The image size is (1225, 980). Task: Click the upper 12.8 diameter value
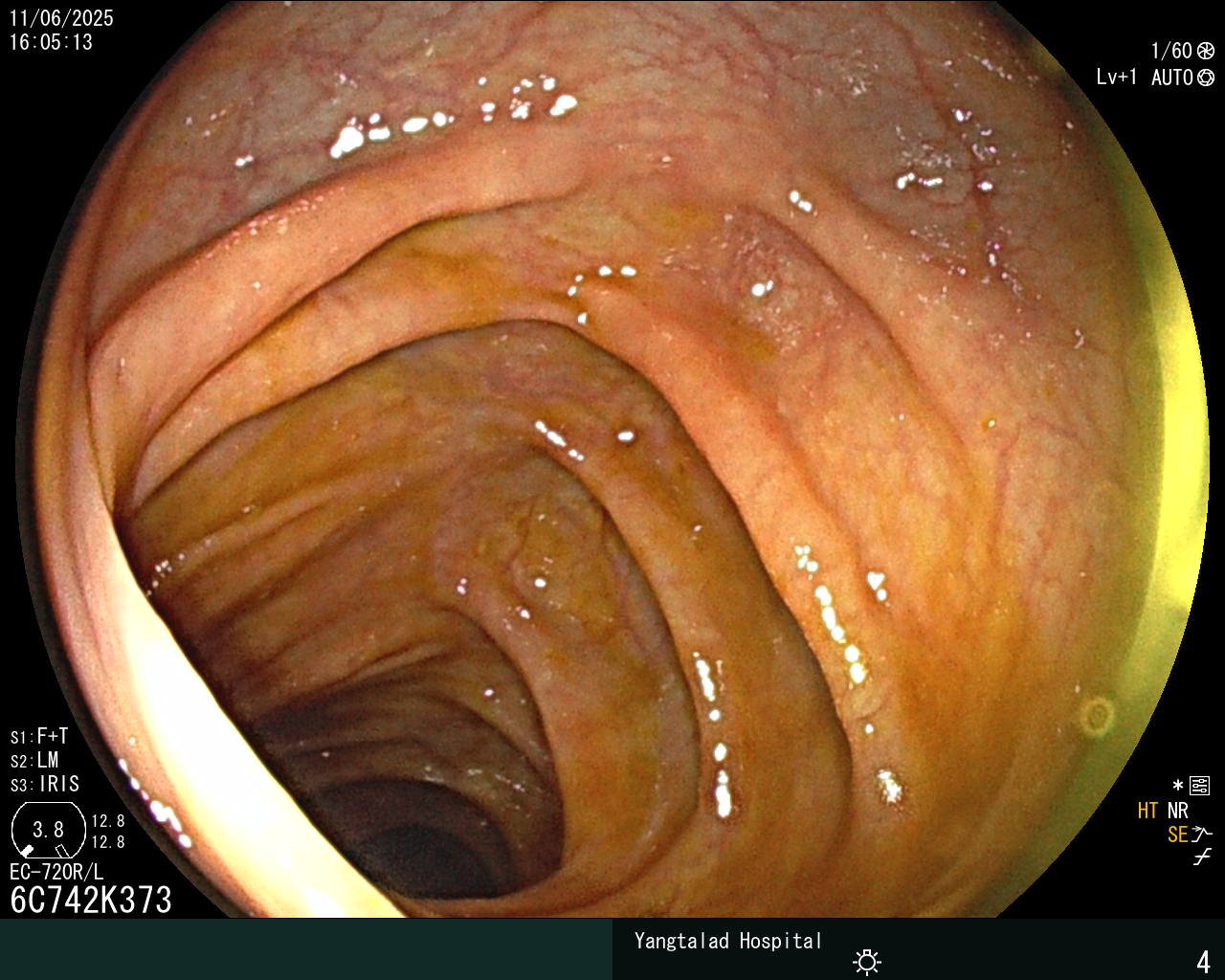[108, 821]
